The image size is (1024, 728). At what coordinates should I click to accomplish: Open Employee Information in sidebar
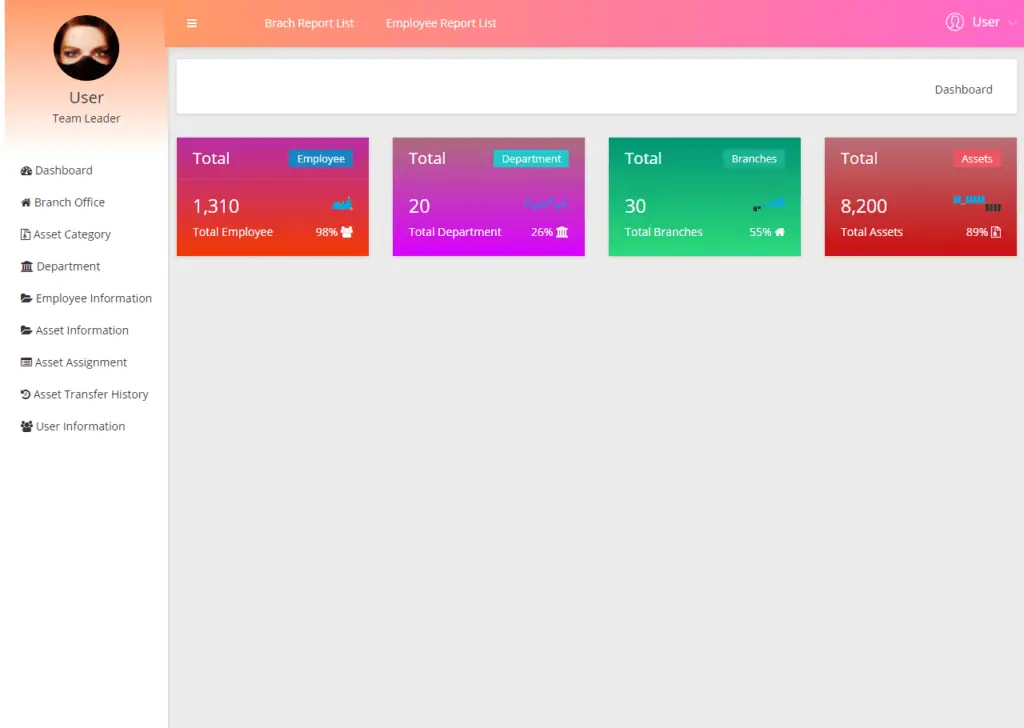93,298
